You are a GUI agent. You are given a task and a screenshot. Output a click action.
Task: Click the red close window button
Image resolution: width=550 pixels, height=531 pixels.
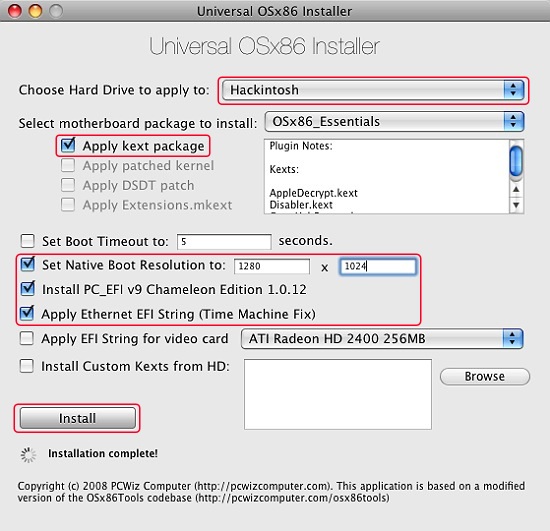15,11
